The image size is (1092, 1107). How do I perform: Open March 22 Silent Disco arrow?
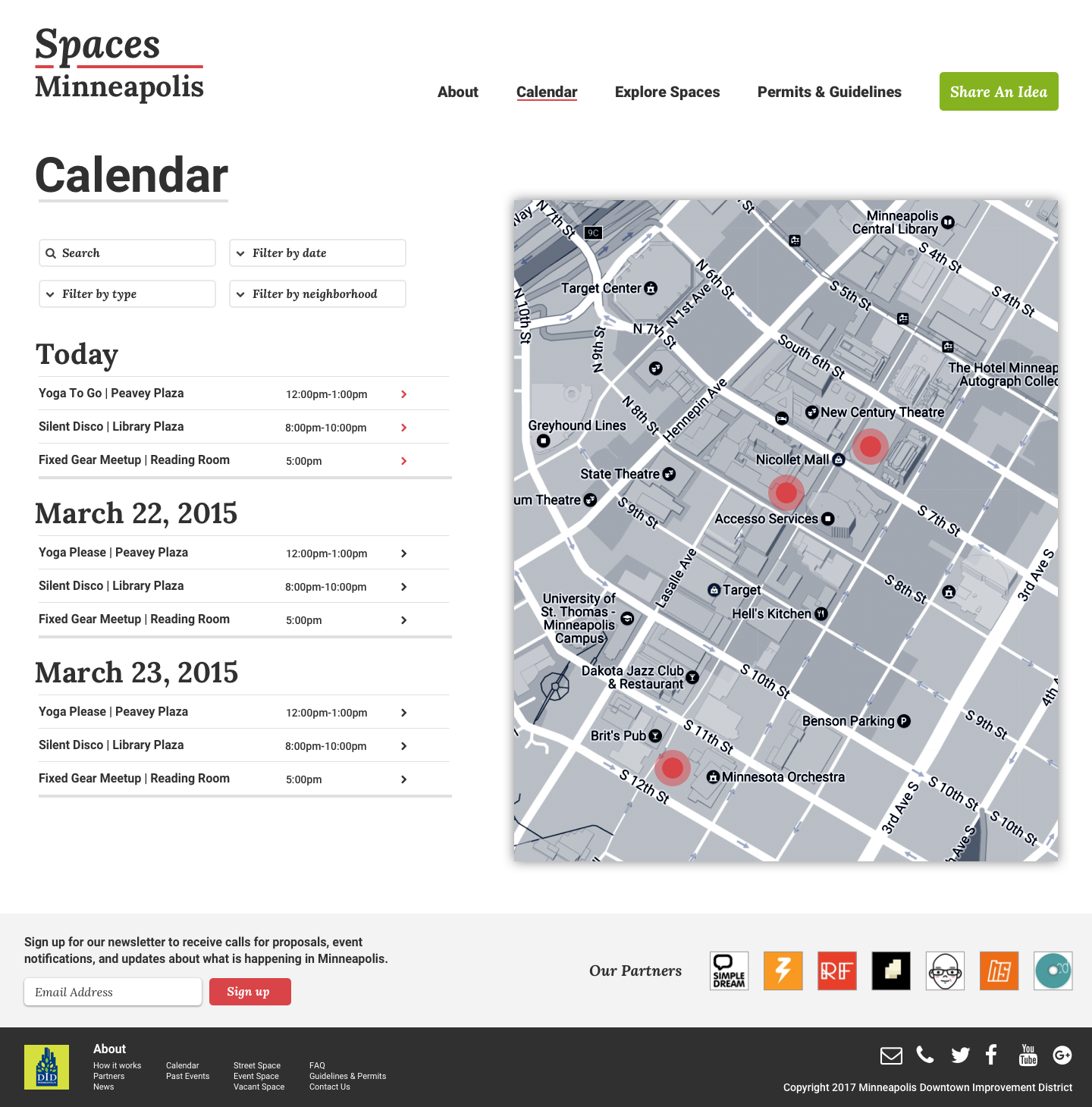(404, 587)
